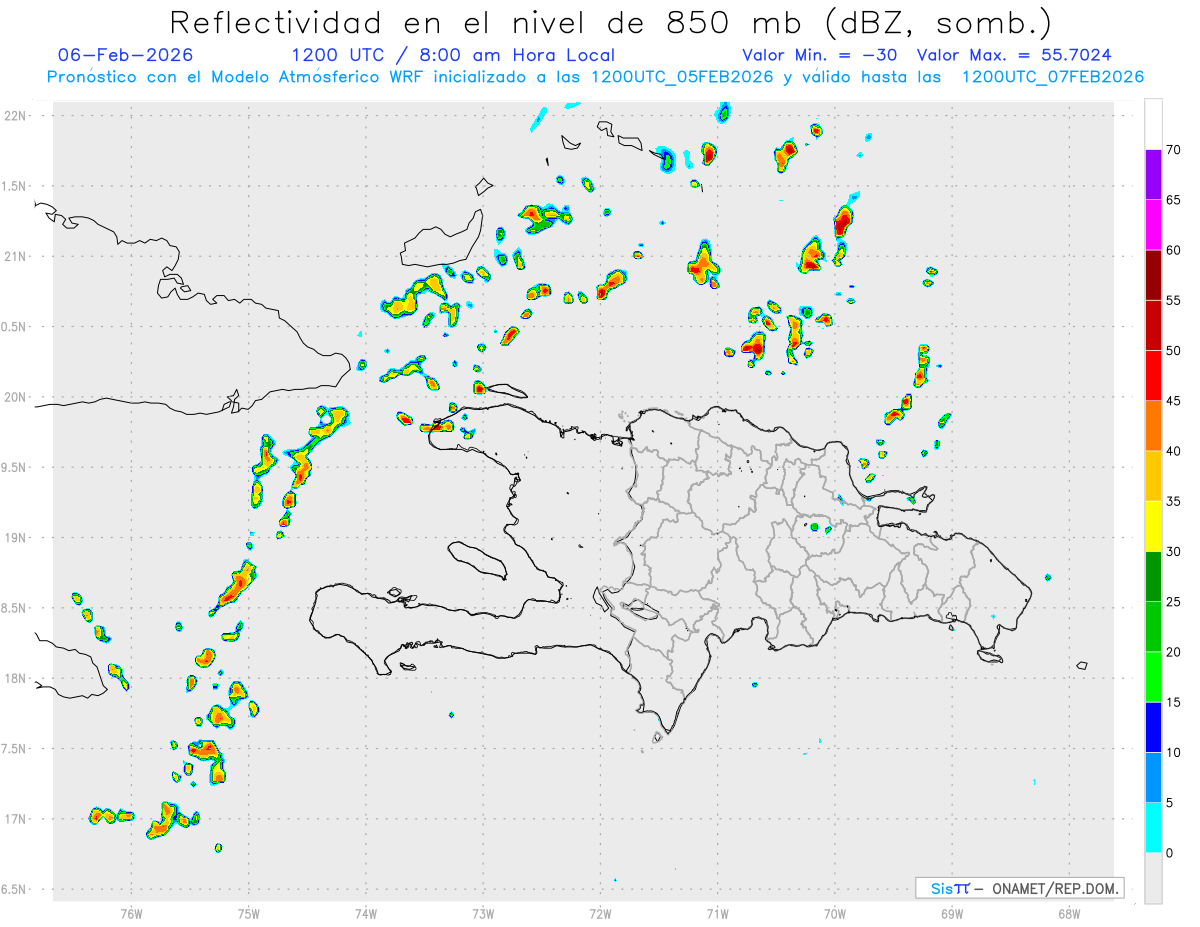This screenshot has height=927, width=1200.
Task: Click the gold 35–40 dBZ legend swatch
Action: pyautogui.click(x=1153, y=476)
